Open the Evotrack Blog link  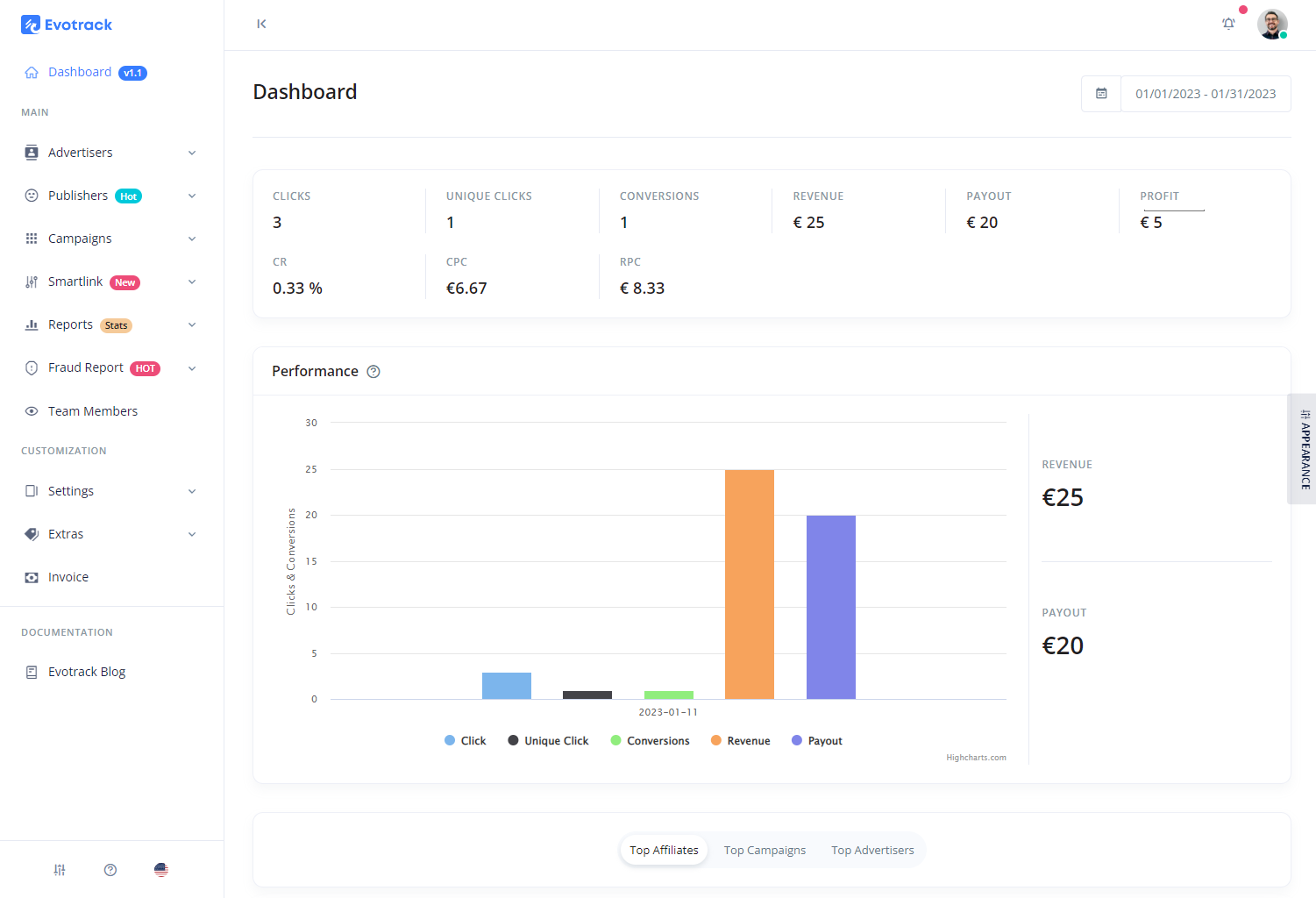point(85,671)
